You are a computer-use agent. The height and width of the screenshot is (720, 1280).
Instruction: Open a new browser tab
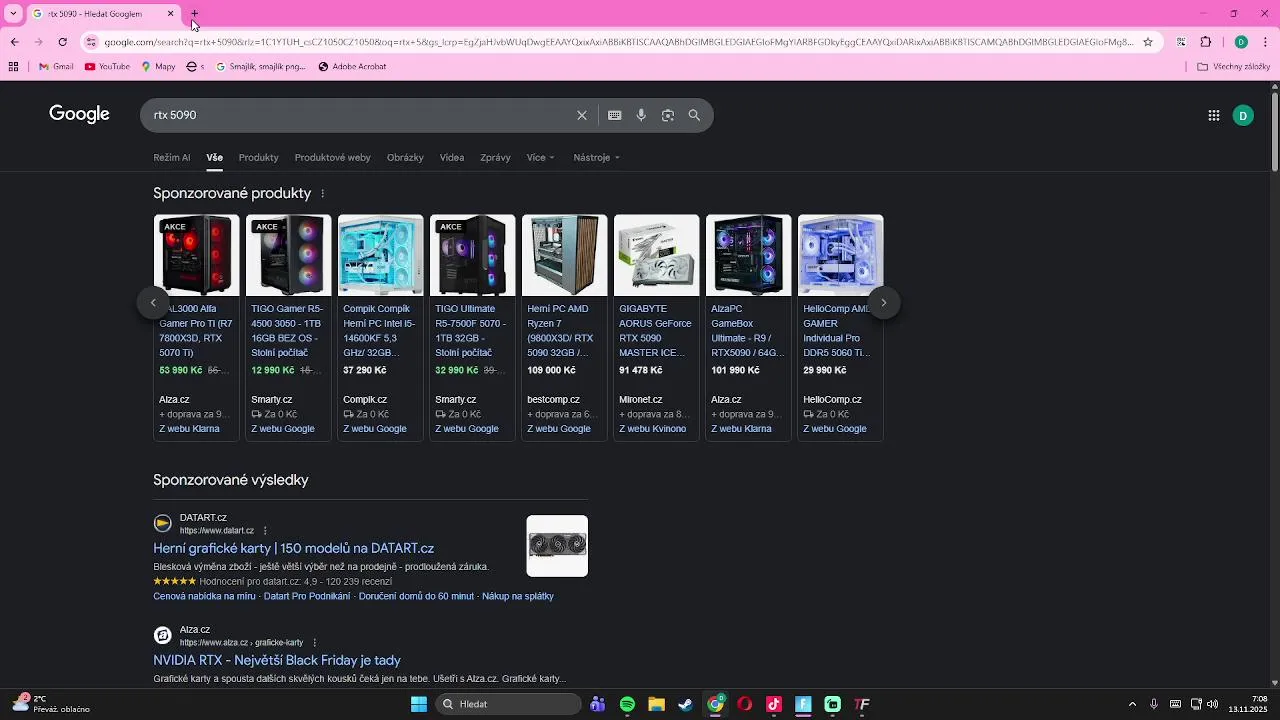pos(195,14)
